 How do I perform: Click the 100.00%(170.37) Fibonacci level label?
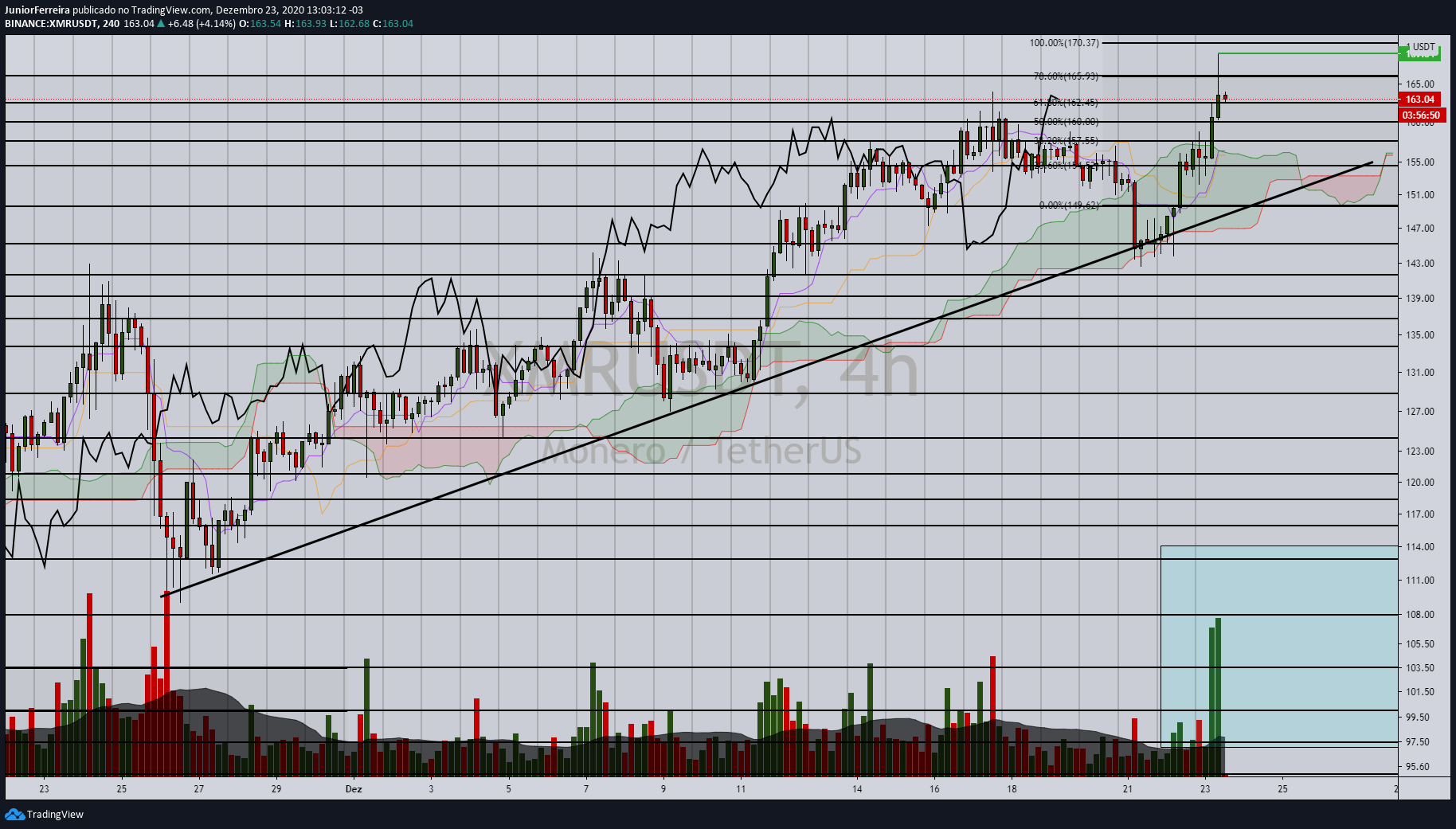point(1064,43)
